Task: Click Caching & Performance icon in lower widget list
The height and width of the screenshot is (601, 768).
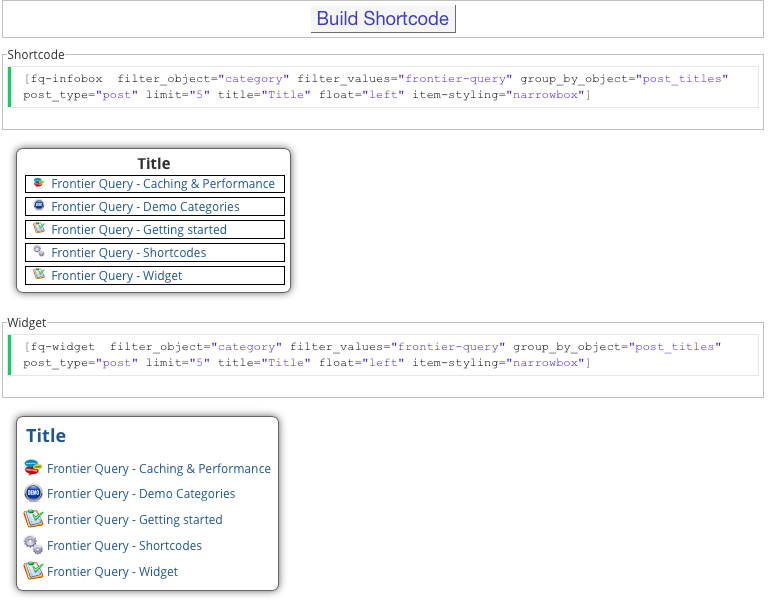Action: pos(34,468)
